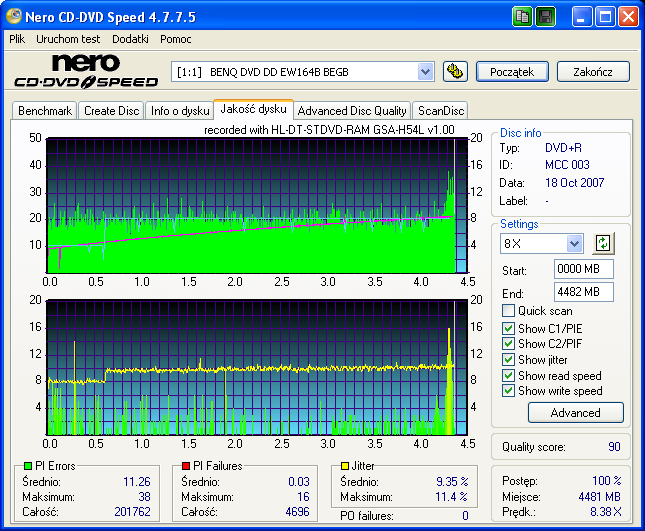645x531 pixels.
Task: Open the Advanced Disc Quality tab
Action: (x=352, y=111)
